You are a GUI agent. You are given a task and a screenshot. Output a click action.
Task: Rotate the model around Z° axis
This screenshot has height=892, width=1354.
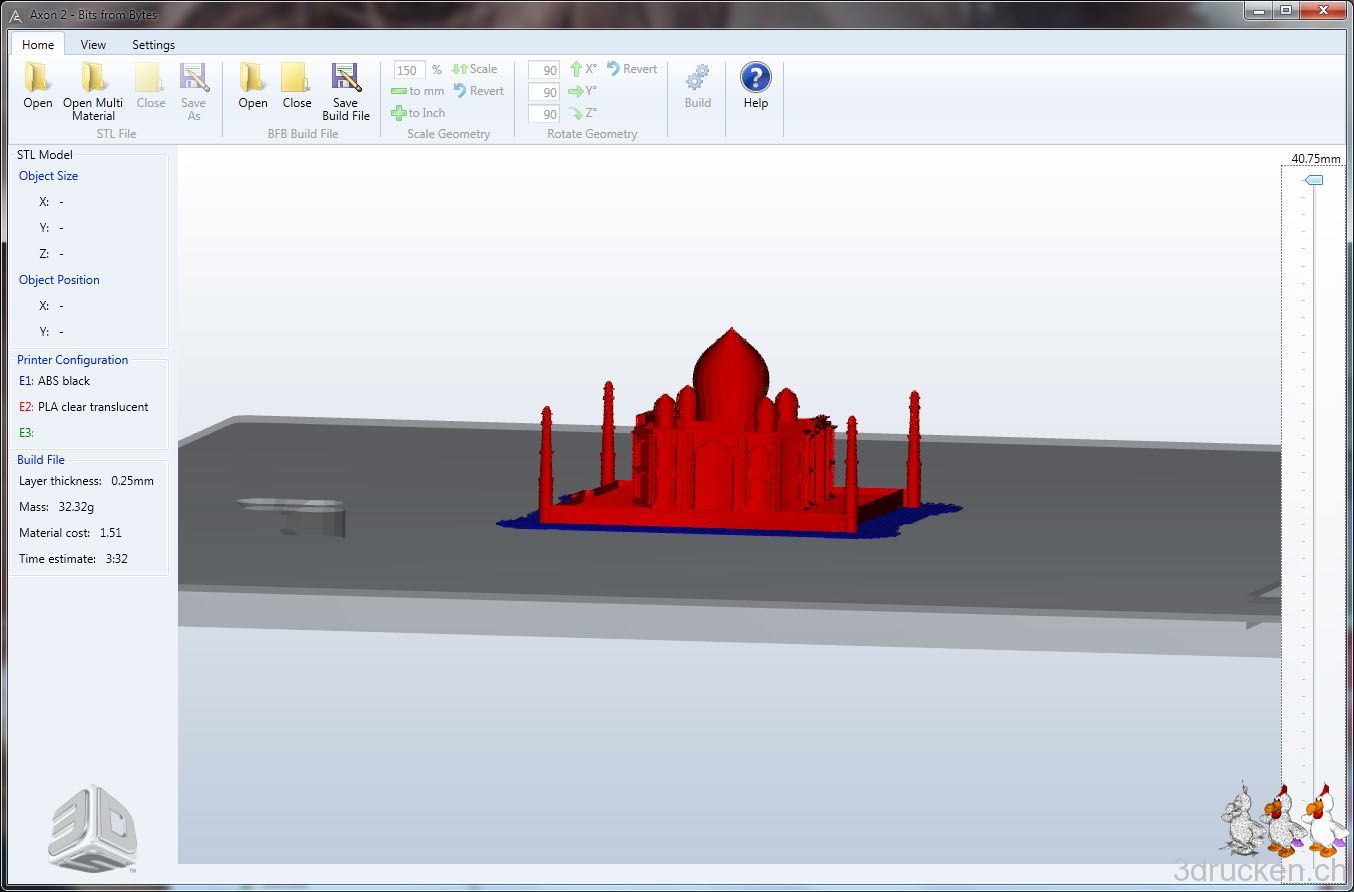[583, 113]
